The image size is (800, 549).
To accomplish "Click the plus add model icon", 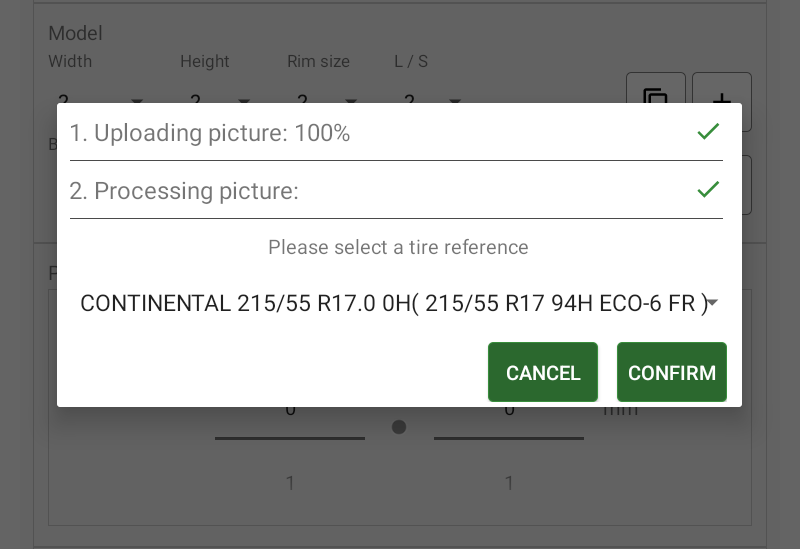I will tap(721, 95).
